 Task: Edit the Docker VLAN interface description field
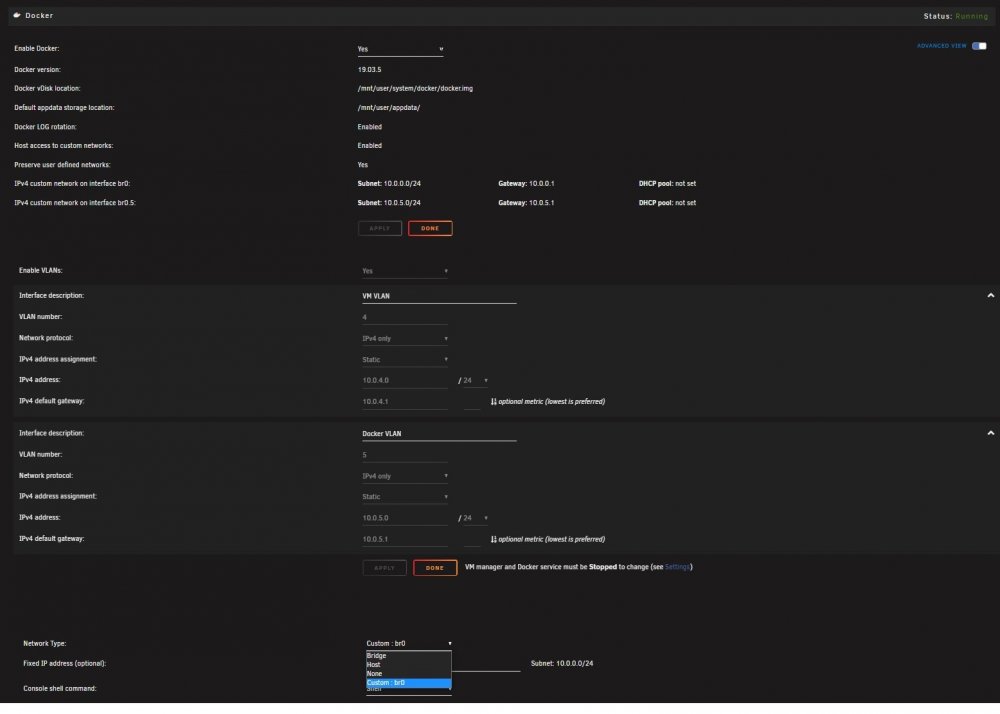point(439,434)
